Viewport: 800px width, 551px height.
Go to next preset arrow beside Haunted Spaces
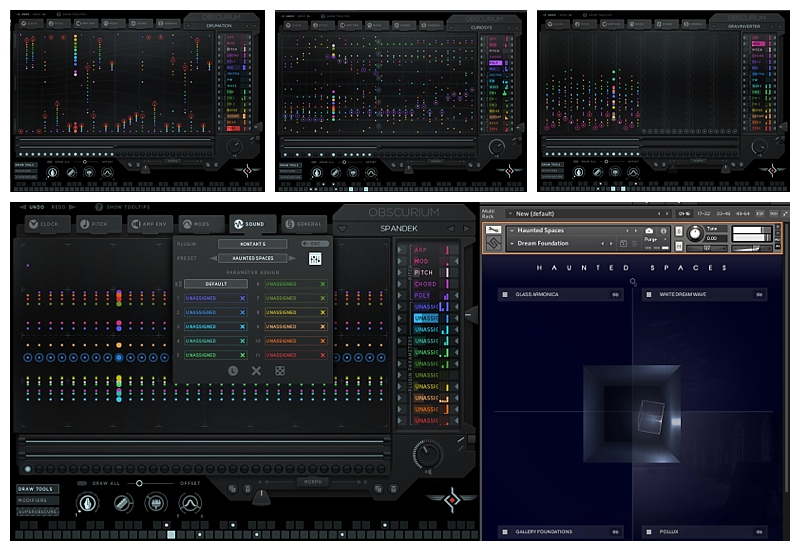pyautogui.click(x=292, y=258)
